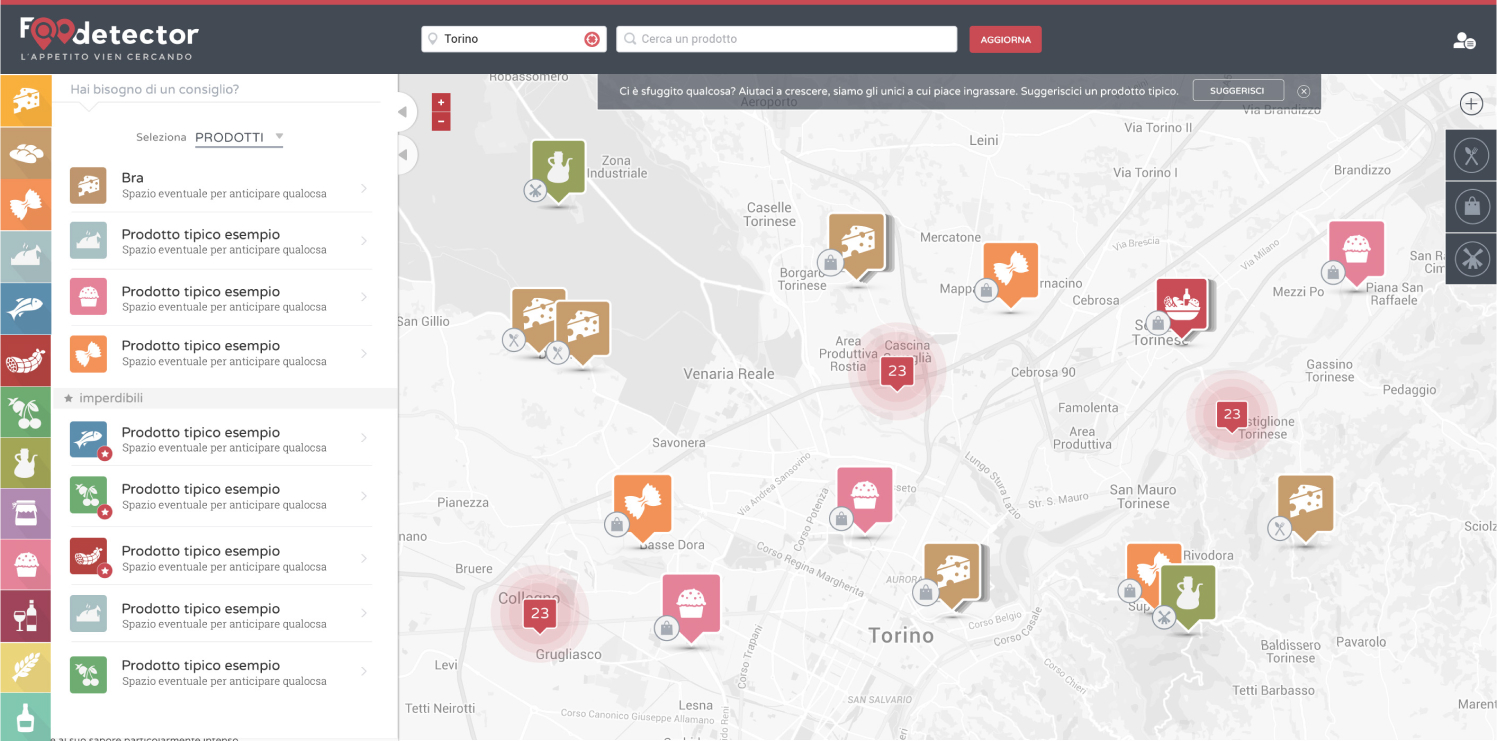Select the wine bottle and glass category
1497x741 pixels.
click(x=25, y=615)
